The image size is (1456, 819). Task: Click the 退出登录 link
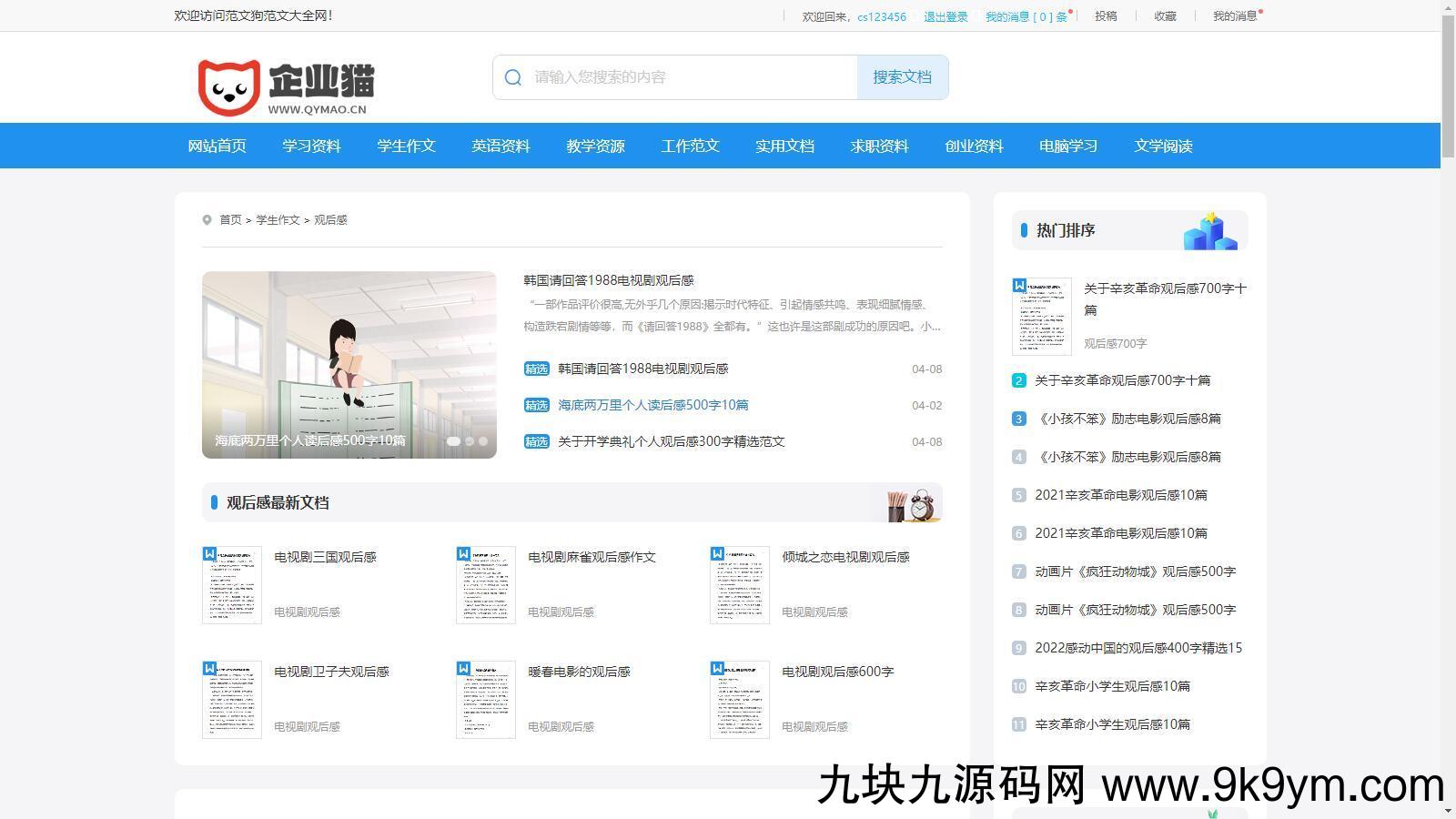coord(945,16)
